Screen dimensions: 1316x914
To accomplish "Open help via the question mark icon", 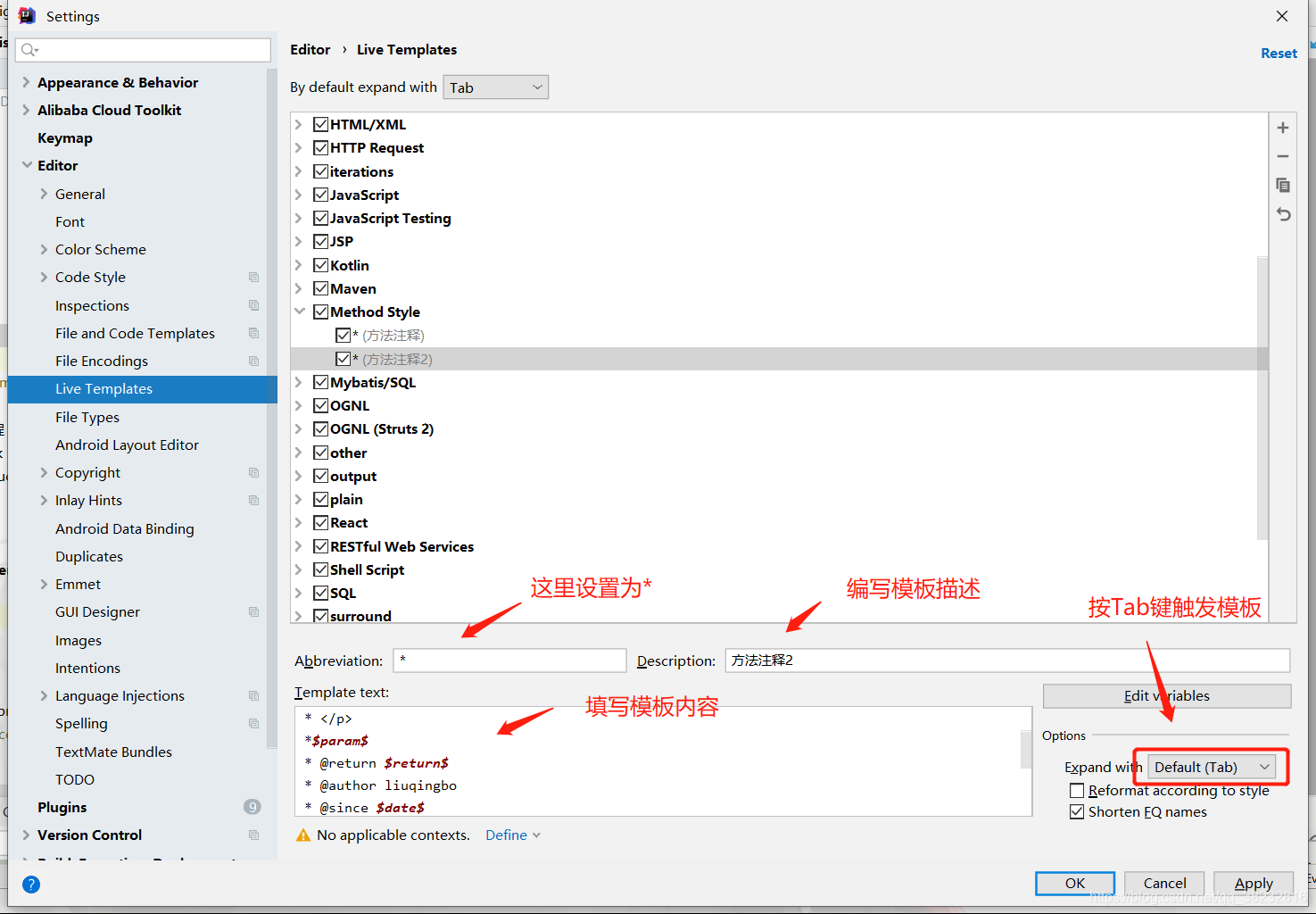I will [31, 885].
